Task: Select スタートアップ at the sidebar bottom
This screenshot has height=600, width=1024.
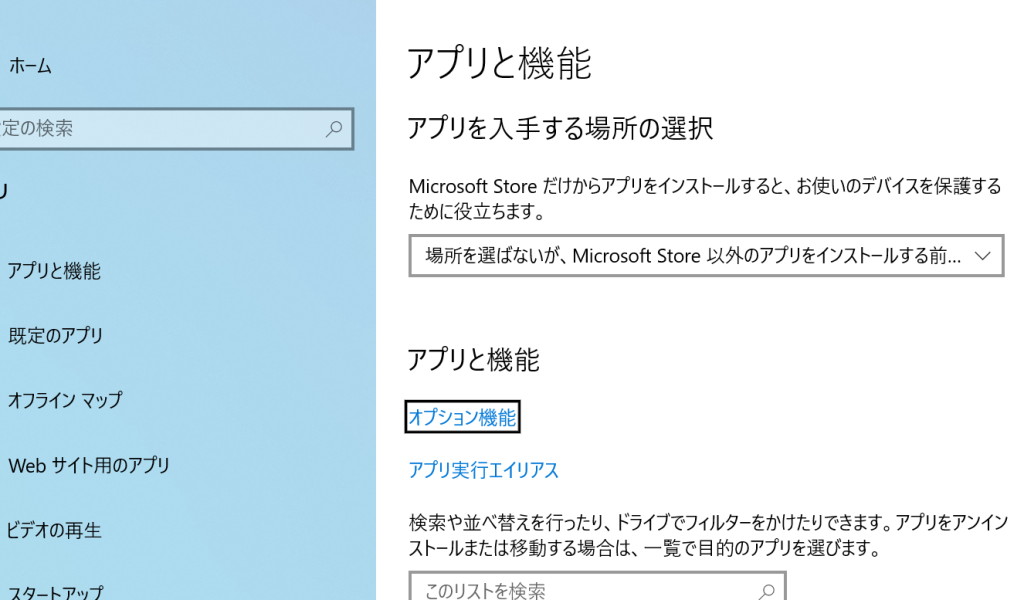Action: click(54, 590)
